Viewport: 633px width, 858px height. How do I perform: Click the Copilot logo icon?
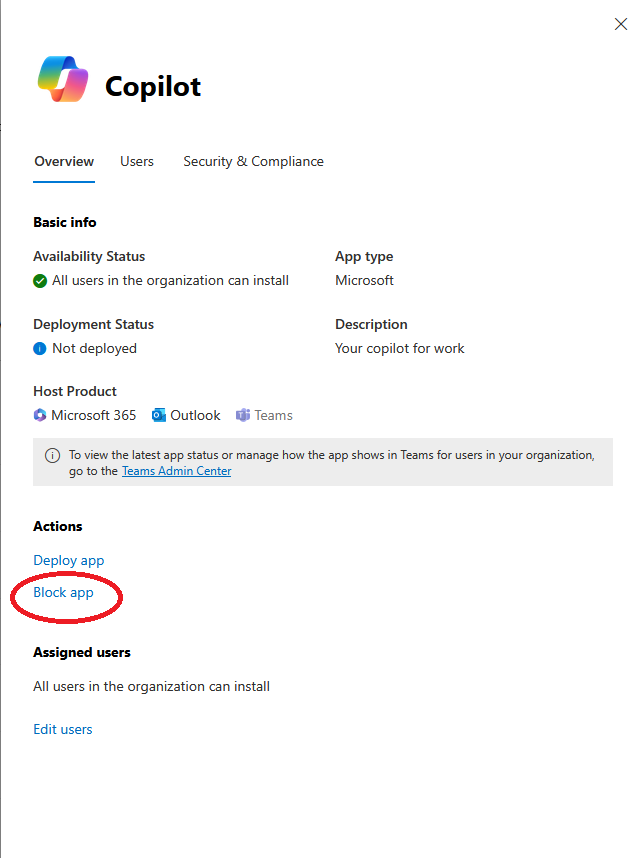click(63, 79)
